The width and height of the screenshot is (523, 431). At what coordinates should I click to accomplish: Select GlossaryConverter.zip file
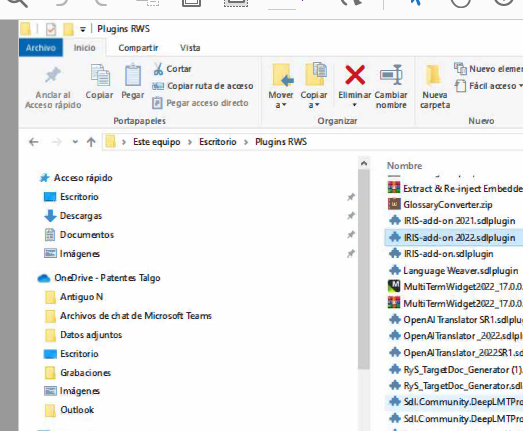click(440, 204)
